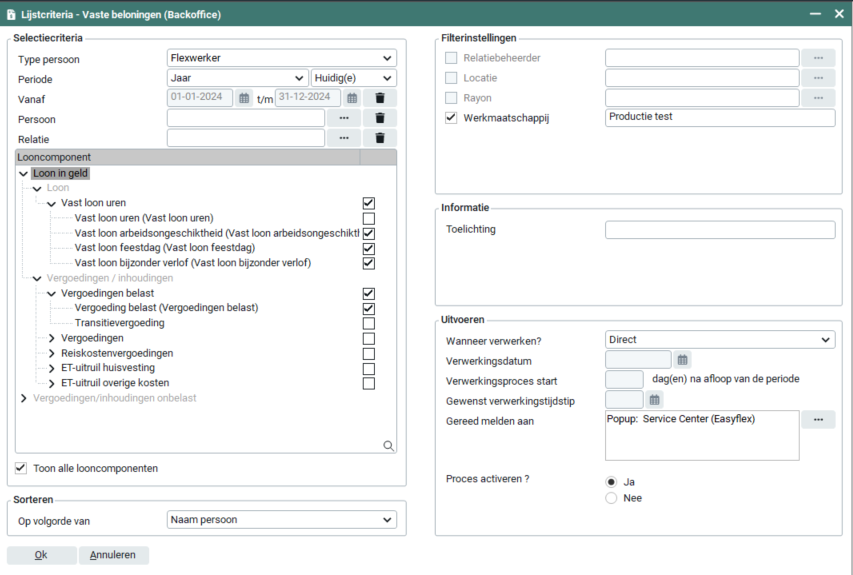Open the Vanaf start date calendar picker
Screen dimensions: 853x575
[244, 98]
